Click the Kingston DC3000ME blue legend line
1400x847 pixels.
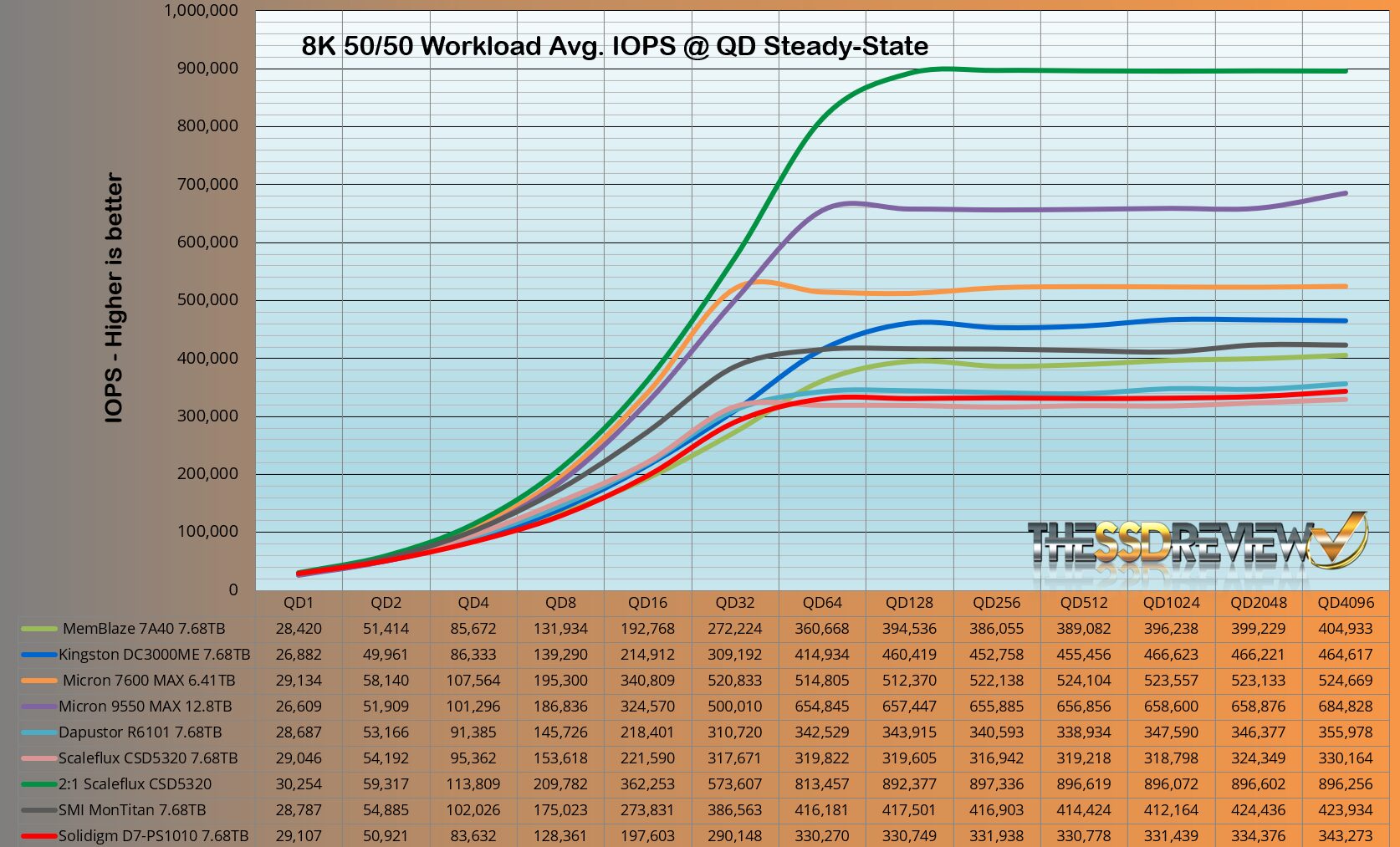[38, 655]
